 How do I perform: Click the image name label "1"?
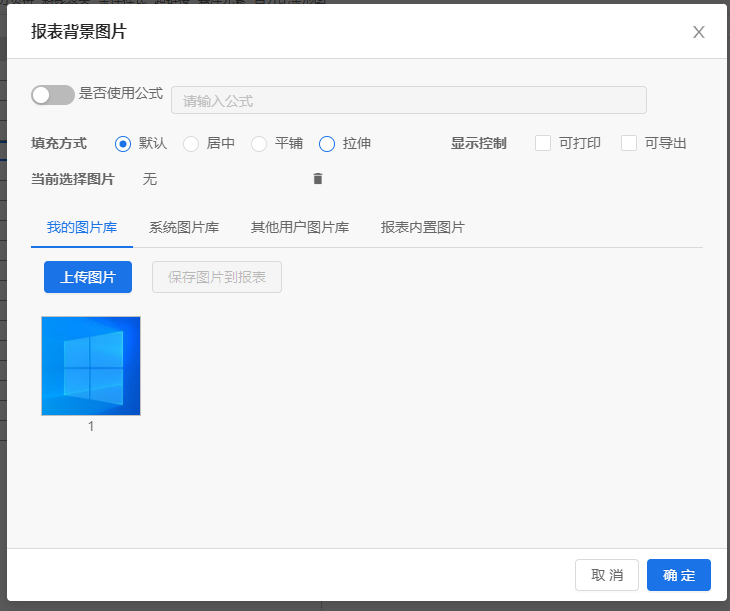click(x=91, y=426)
